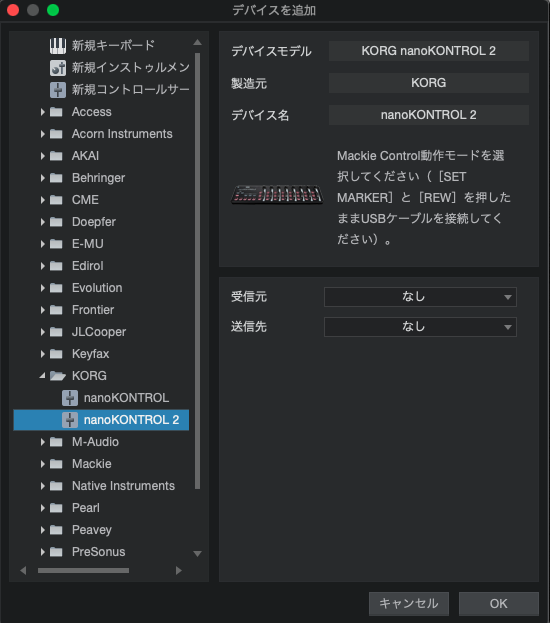Viewport: 550px width, 623px height.
Task: Expand the AKAI manufacturer folder
Action: (x=43, y=156)
